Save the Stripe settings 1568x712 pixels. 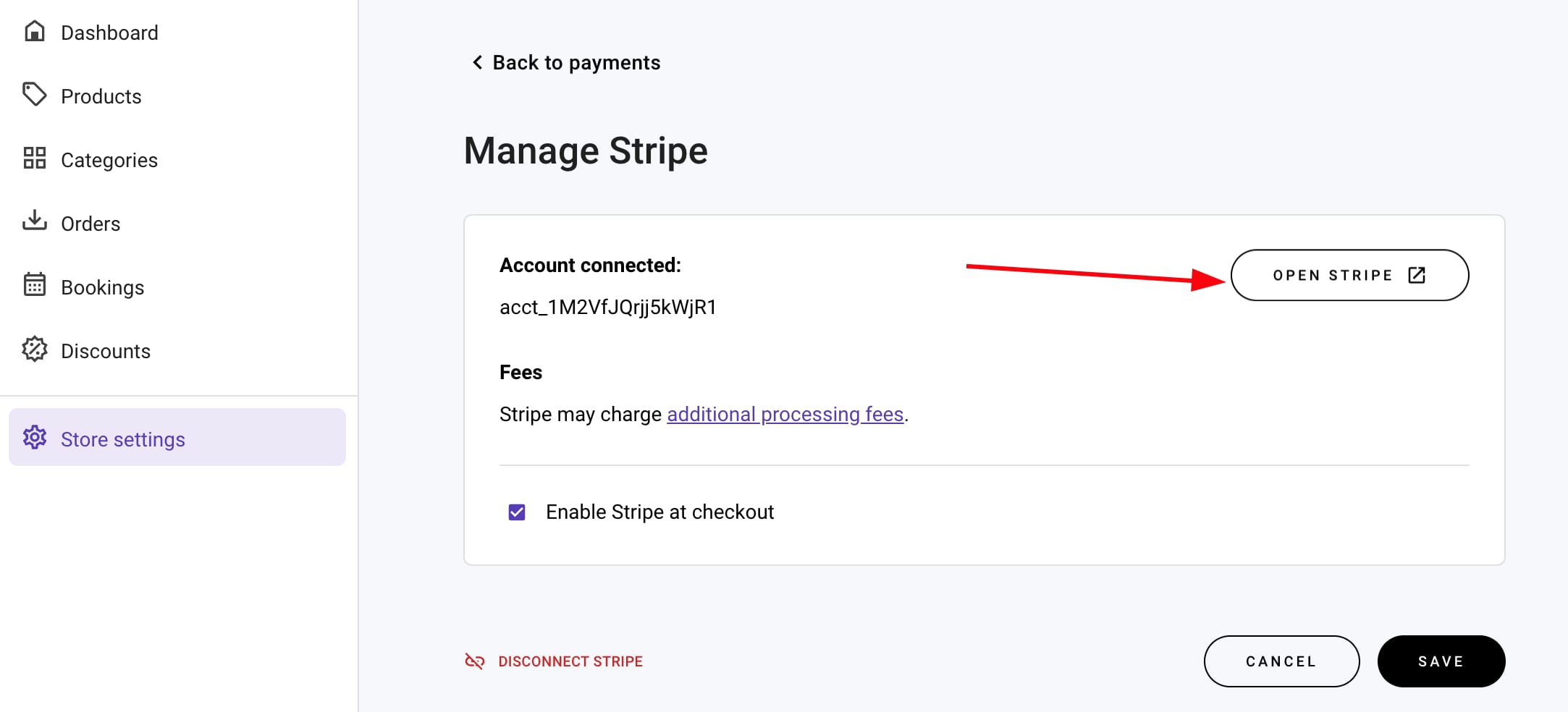pos(1441,661)
